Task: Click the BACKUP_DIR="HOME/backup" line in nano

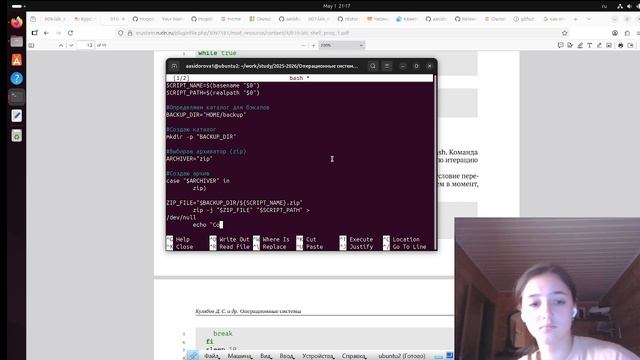Action: tap(206, 115)
